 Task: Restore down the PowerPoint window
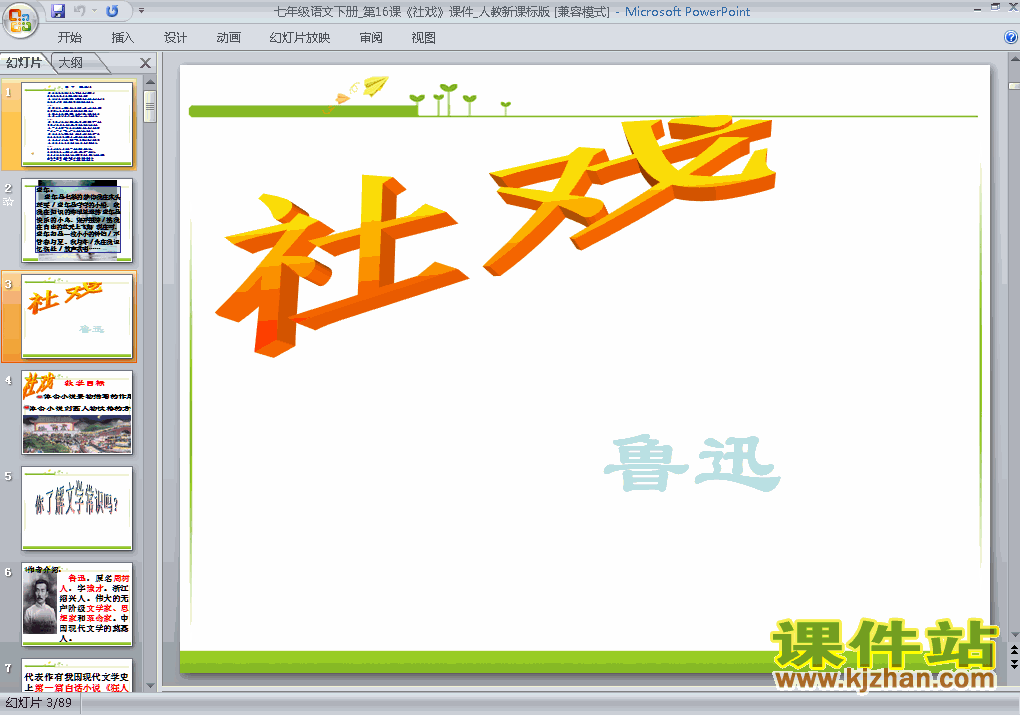[x=995, y=8]
